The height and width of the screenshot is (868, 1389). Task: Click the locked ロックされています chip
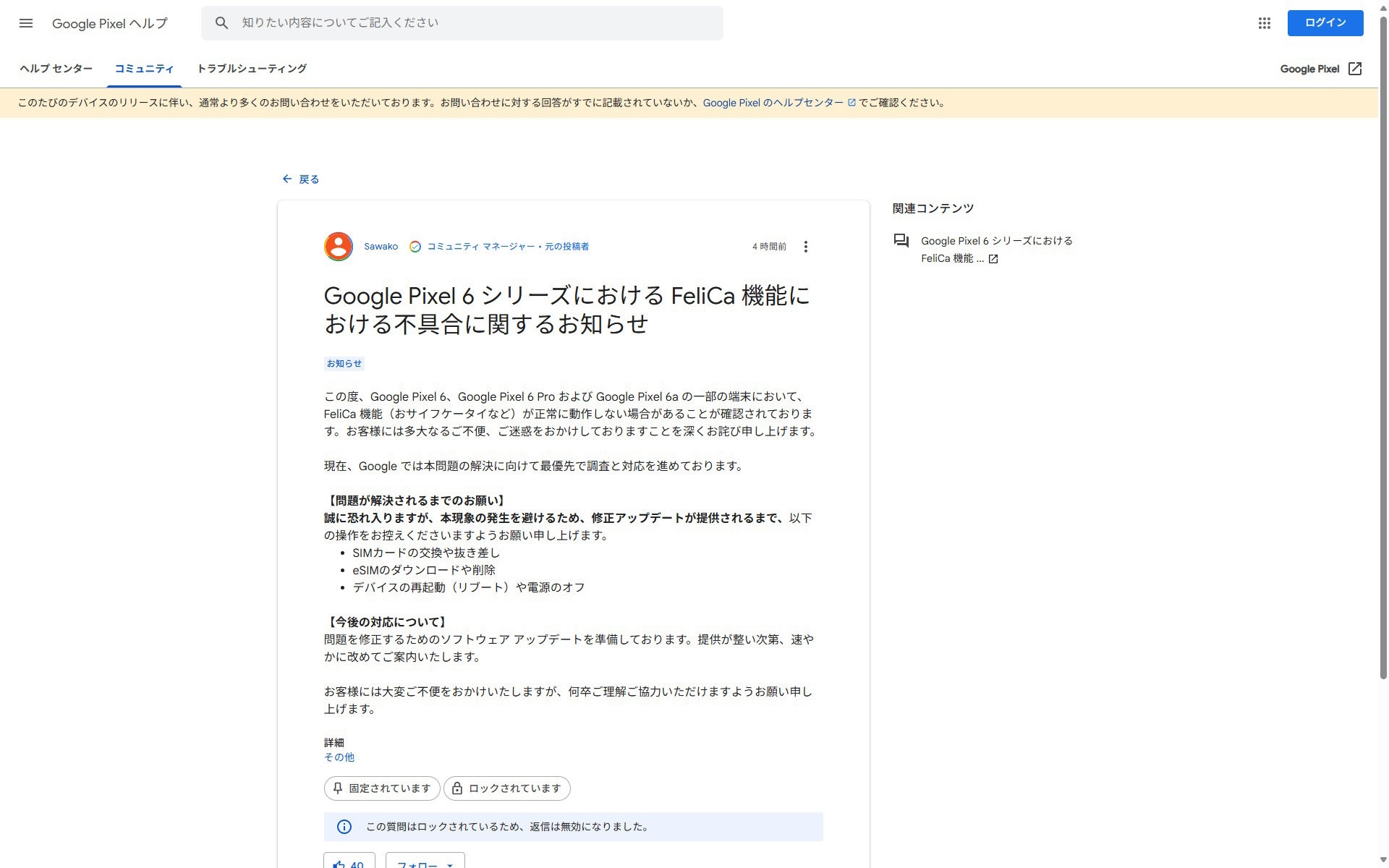pos(506,788)
